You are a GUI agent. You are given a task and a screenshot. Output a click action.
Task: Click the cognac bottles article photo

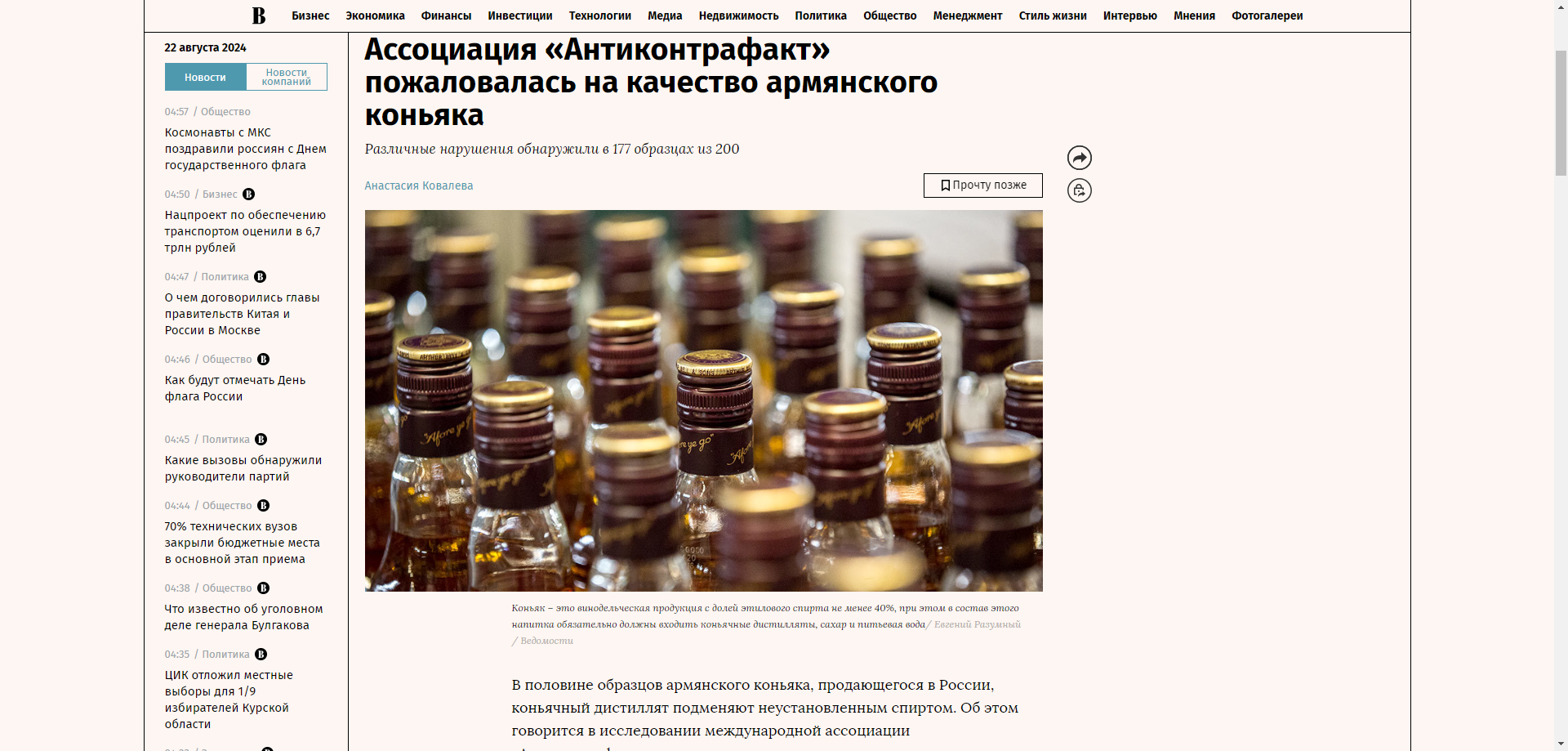click(704, 400)
